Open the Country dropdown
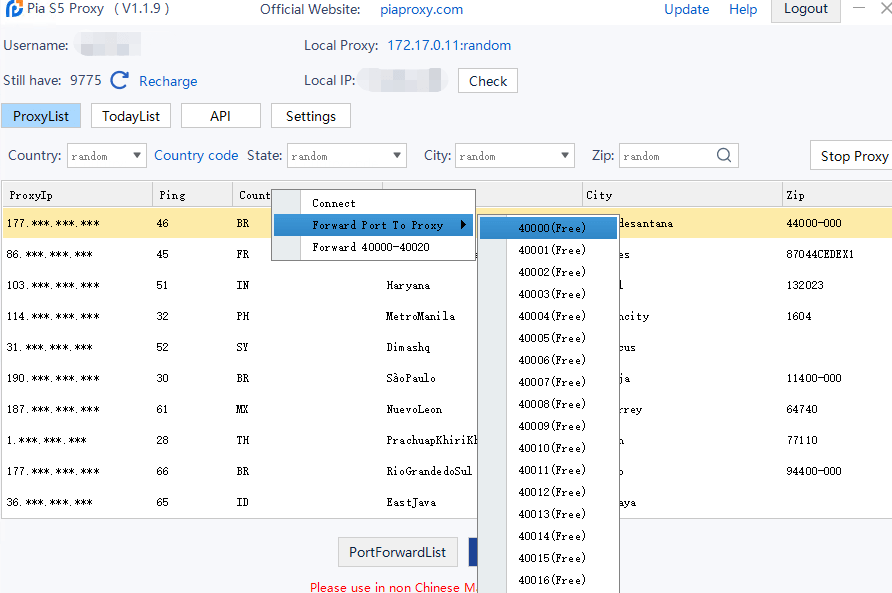892x593 pixels. (x=135, y=155)
